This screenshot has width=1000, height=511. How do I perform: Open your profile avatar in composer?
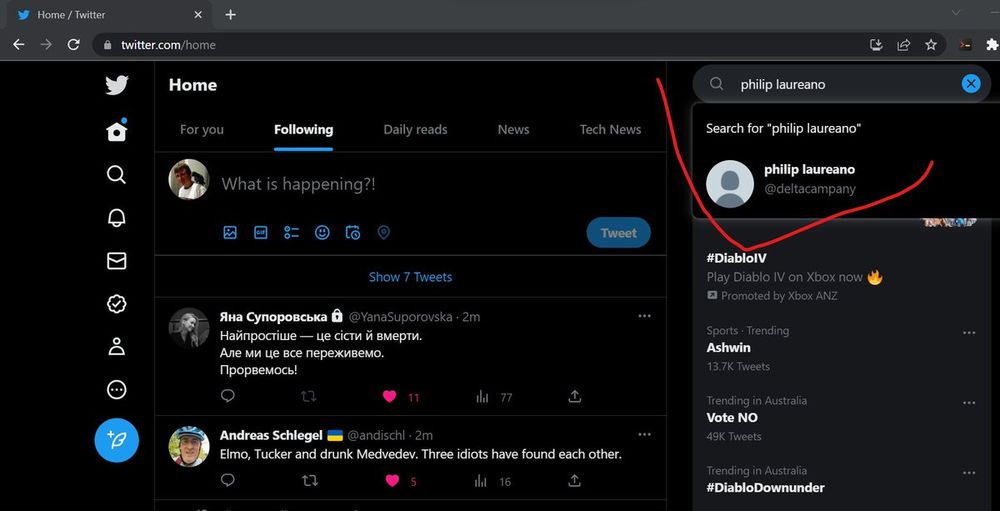tap(188, 180)
